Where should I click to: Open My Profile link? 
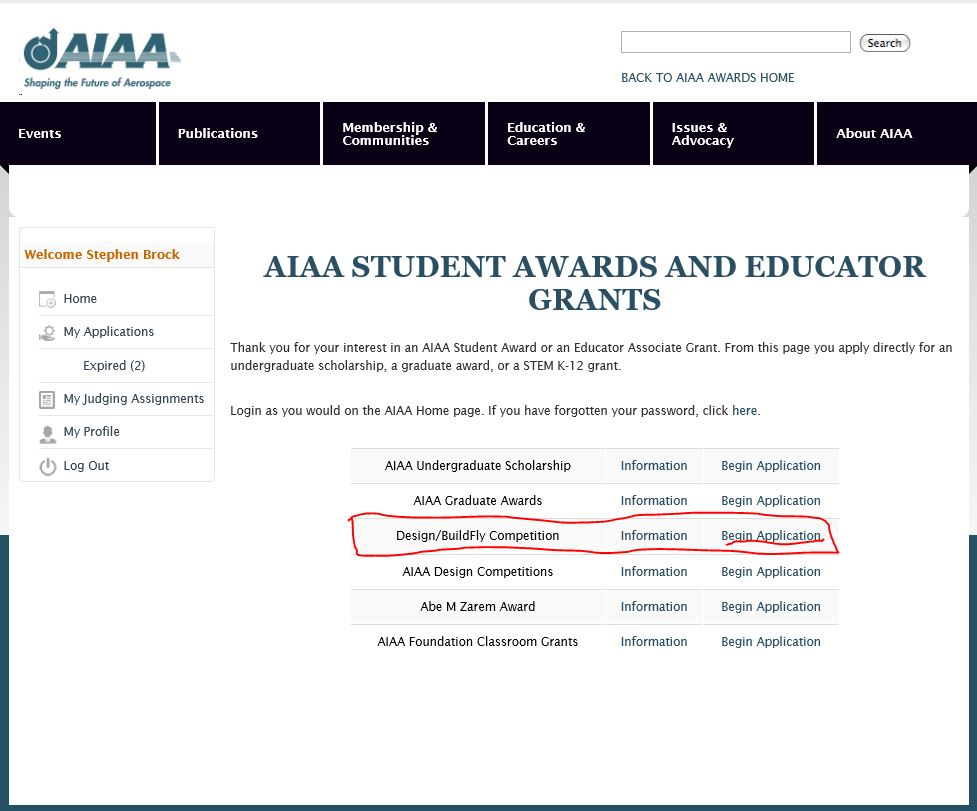91,432
